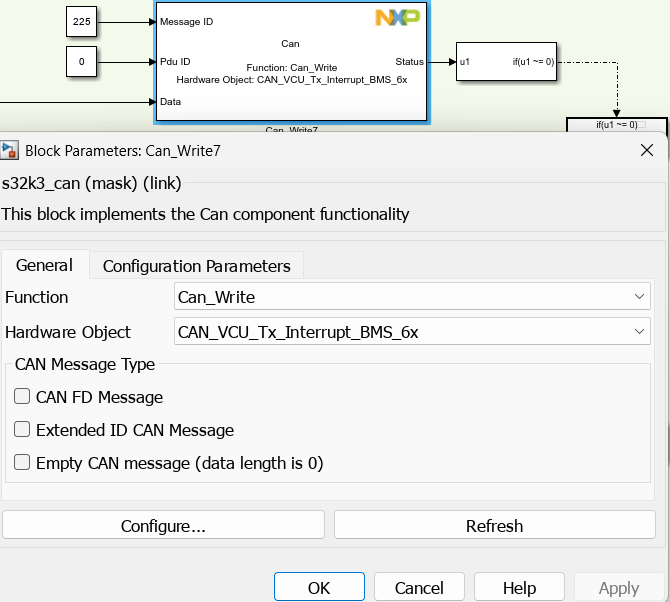Viewport: 670px width, 602px height.
Task: Expand the Hardware Object dropdown
Action: click(412, 331)
